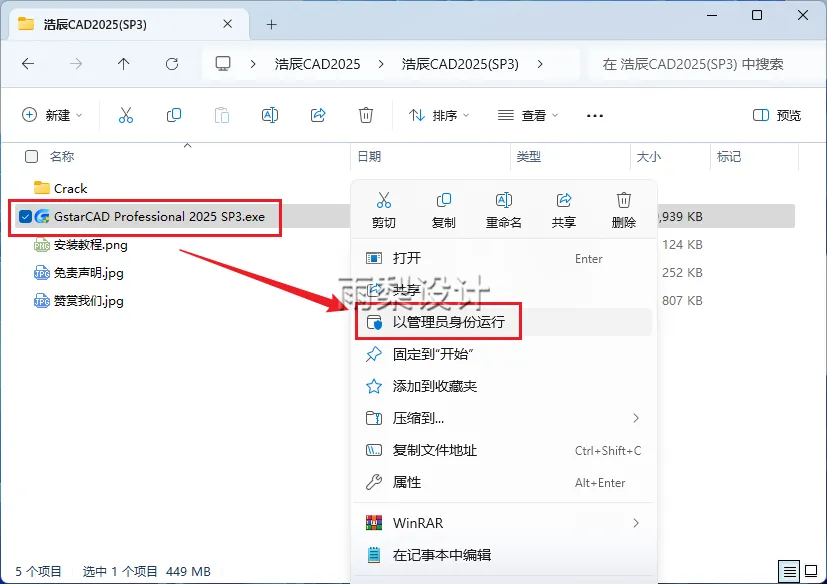
Task: Click the 浩辰CAD2025 breadcrumb
Action: (x=318, y=64)
